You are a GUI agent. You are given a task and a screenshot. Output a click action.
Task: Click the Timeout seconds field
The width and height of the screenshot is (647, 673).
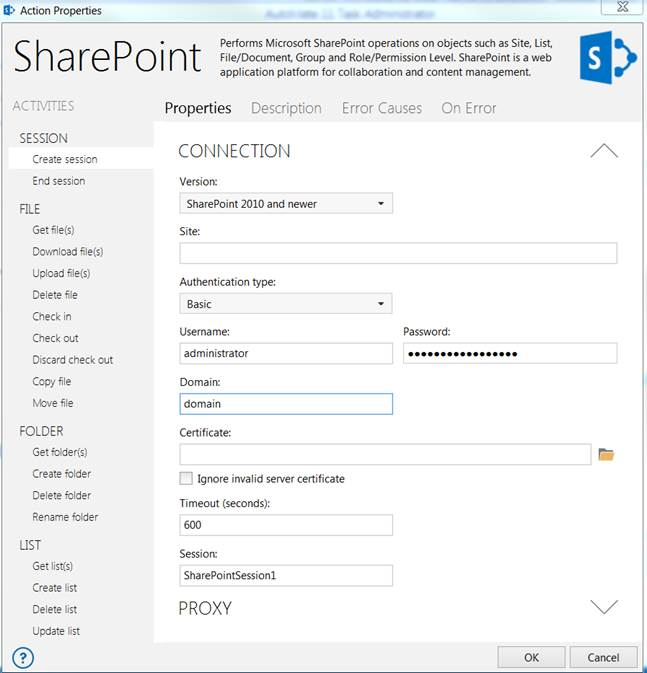[x=286, y=525]
